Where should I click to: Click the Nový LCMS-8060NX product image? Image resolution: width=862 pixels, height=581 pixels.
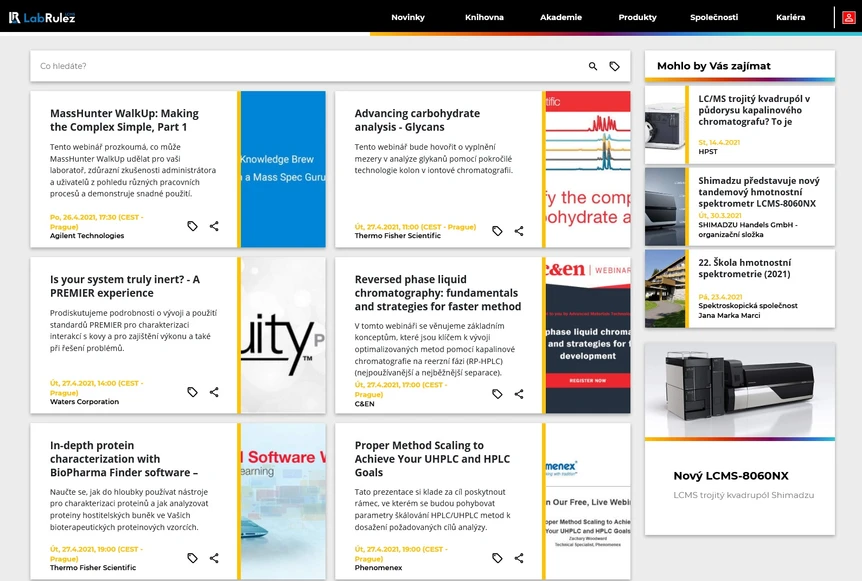[x=740, y=390]
